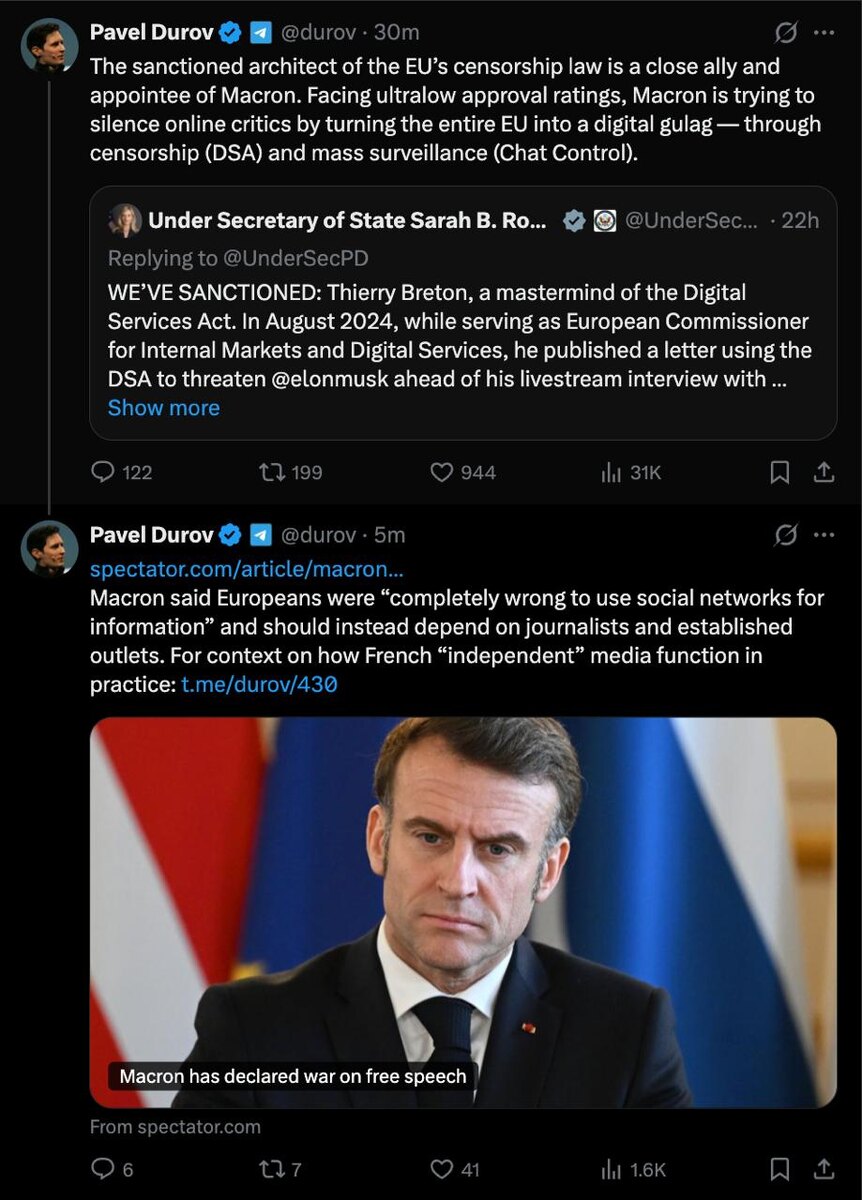Open Grok icon on first post
This screenshot has width=862, height=1200.
tap(786, 33)
